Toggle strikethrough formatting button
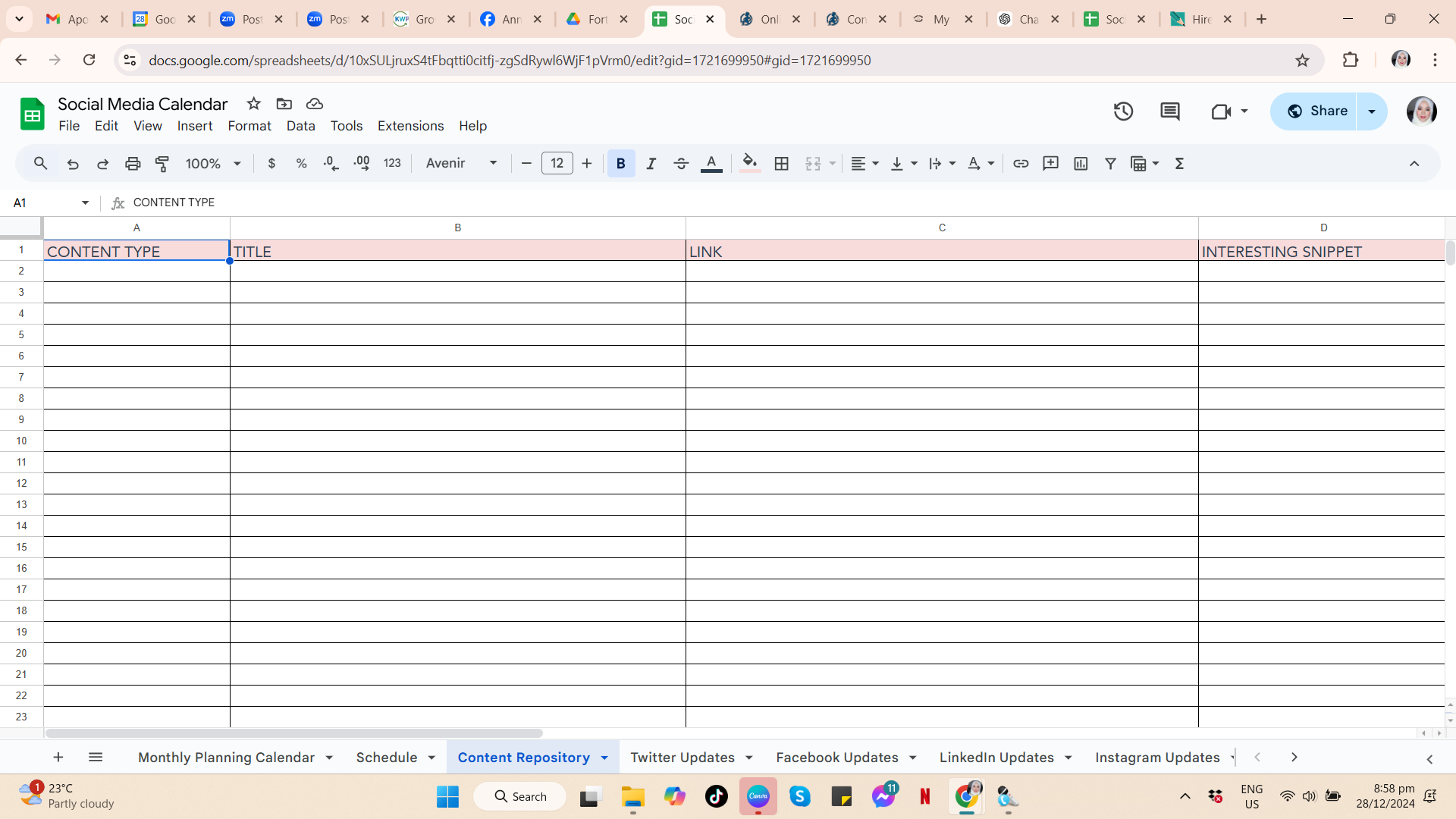 click(681, 163)
